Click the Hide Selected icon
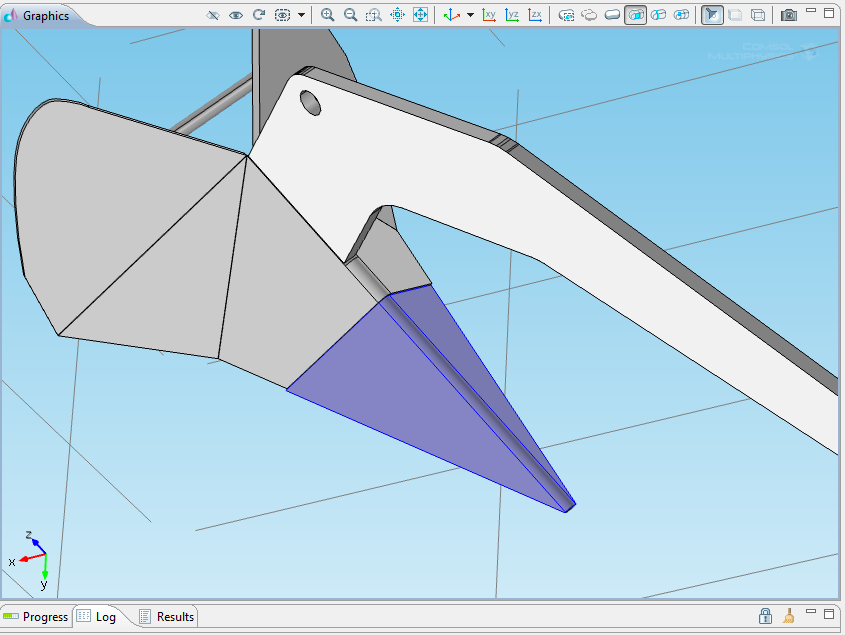This screenshot has width=845, height=635. coord(213,15)
